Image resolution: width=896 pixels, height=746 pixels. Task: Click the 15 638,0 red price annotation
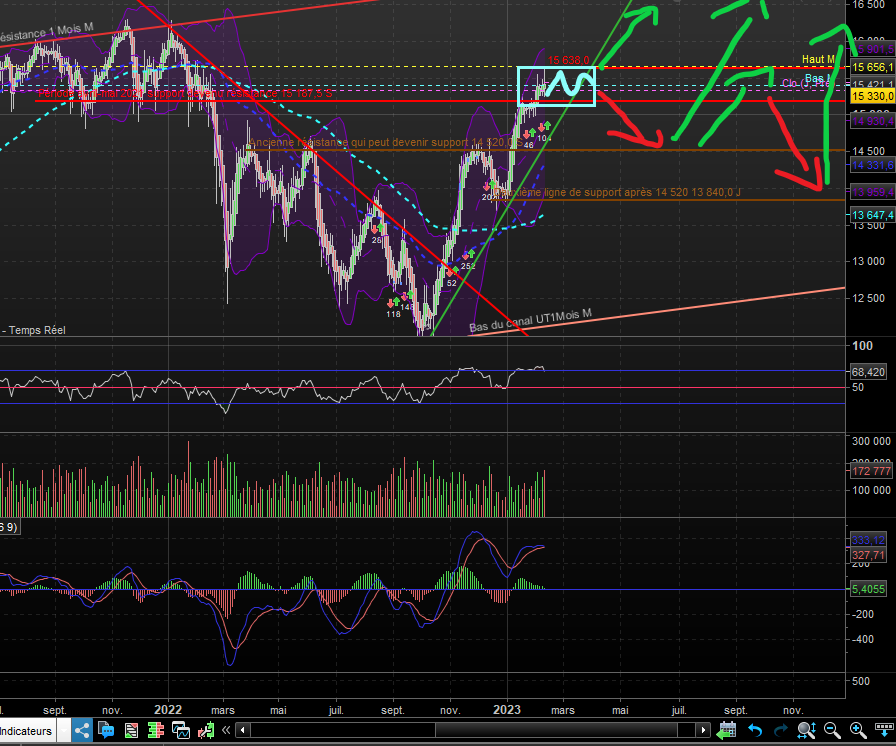tap(569, 60)
